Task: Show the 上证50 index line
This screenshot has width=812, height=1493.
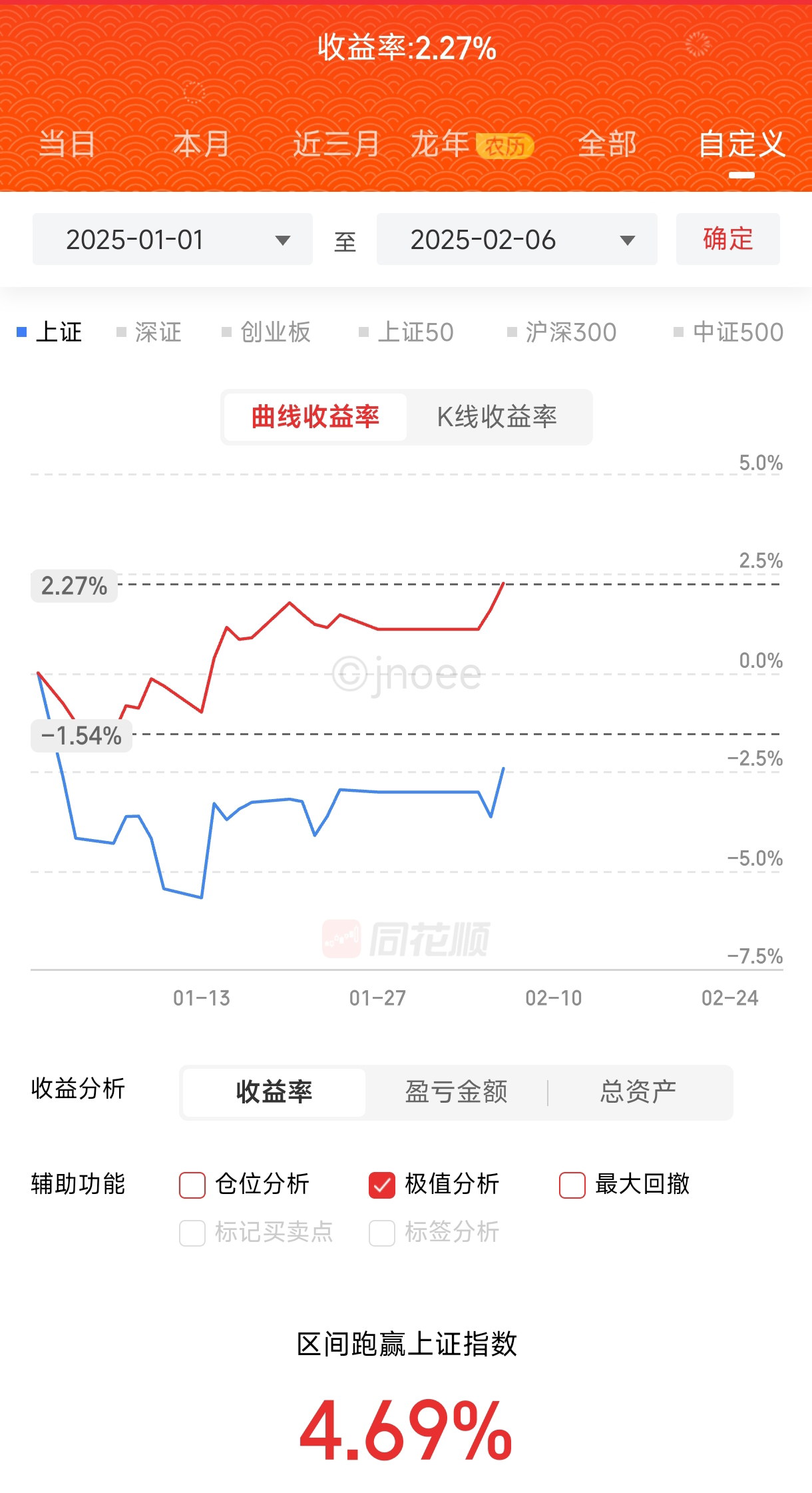Action: click(406, 332)
